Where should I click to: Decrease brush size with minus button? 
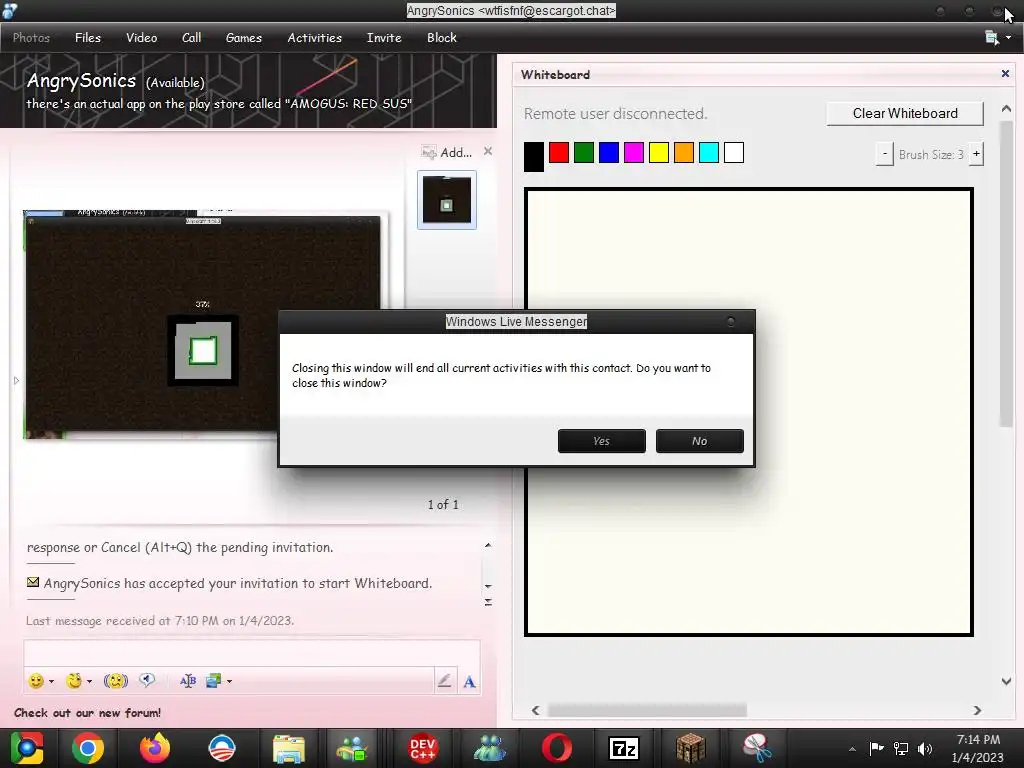point(884,154)
